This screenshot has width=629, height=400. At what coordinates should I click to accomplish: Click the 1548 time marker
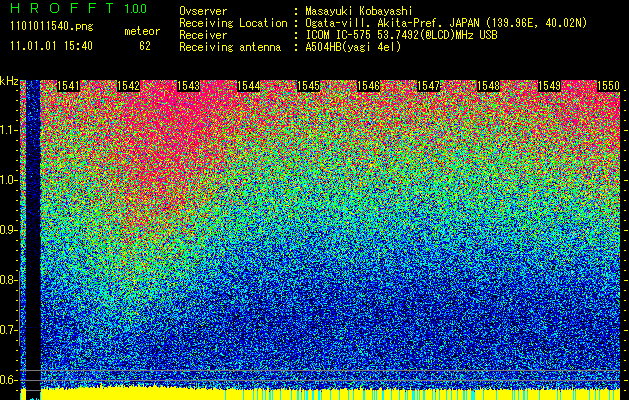click(489, 86)
